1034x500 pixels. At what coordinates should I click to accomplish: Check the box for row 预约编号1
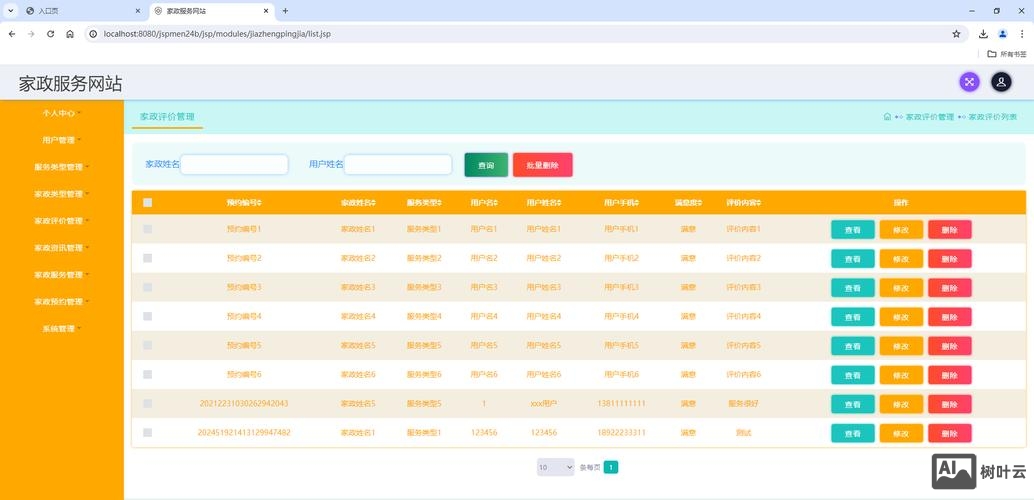click(148, 229)
